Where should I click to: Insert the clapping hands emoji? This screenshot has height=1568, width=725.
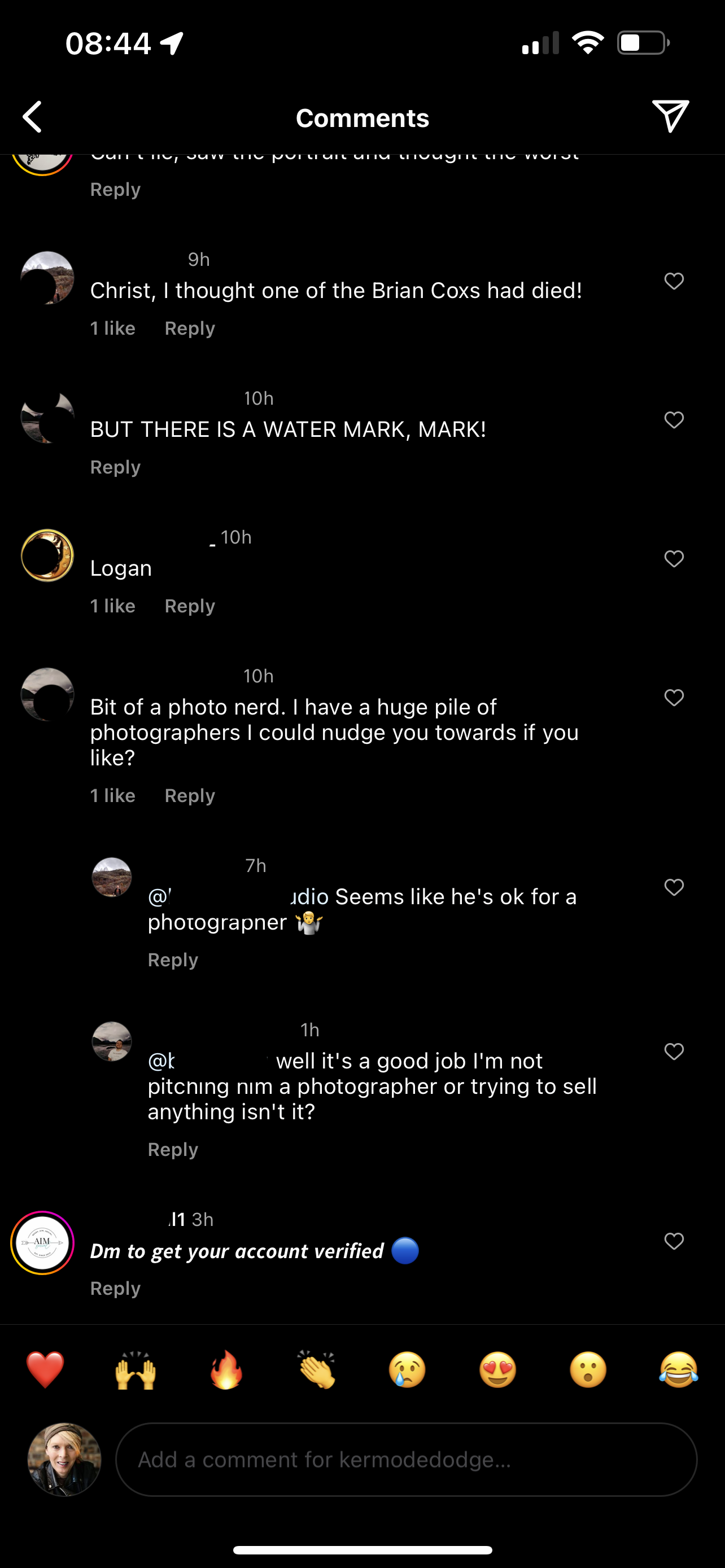(317, 1370)
